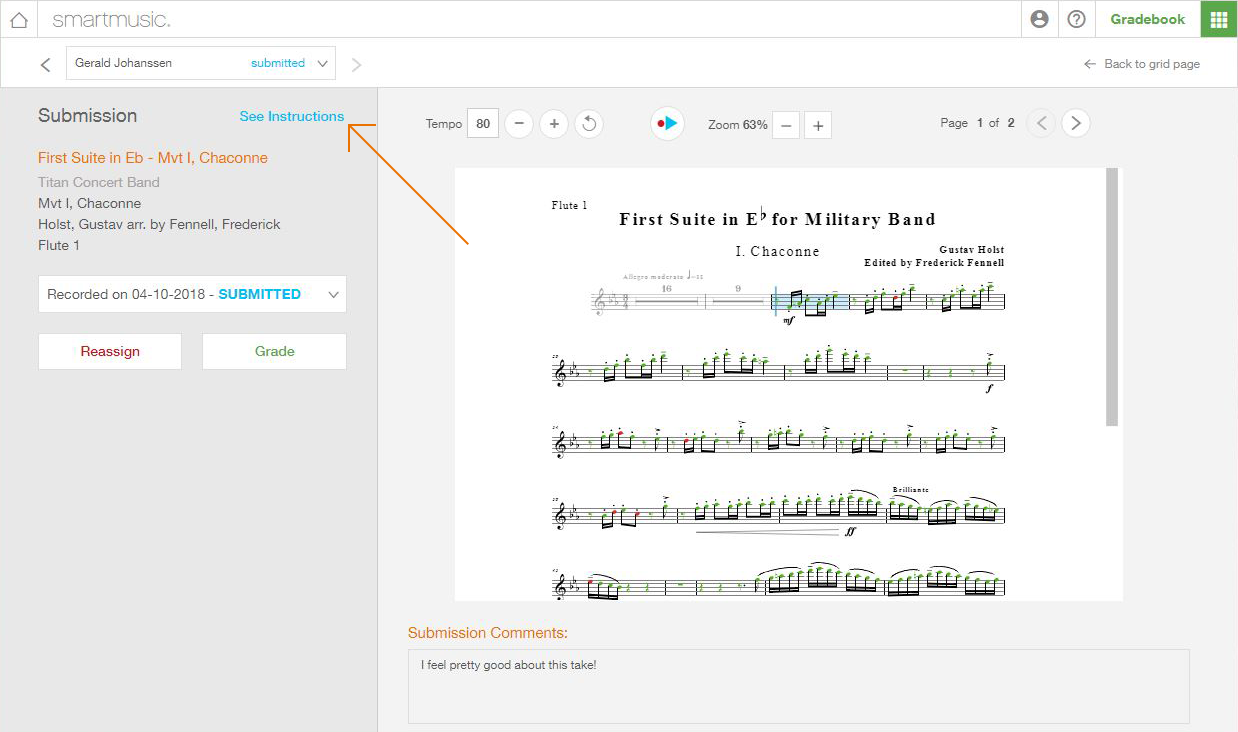Go to the previous score page
The height and width of the screenshot is (732, 1238).
coord(1041,123)
